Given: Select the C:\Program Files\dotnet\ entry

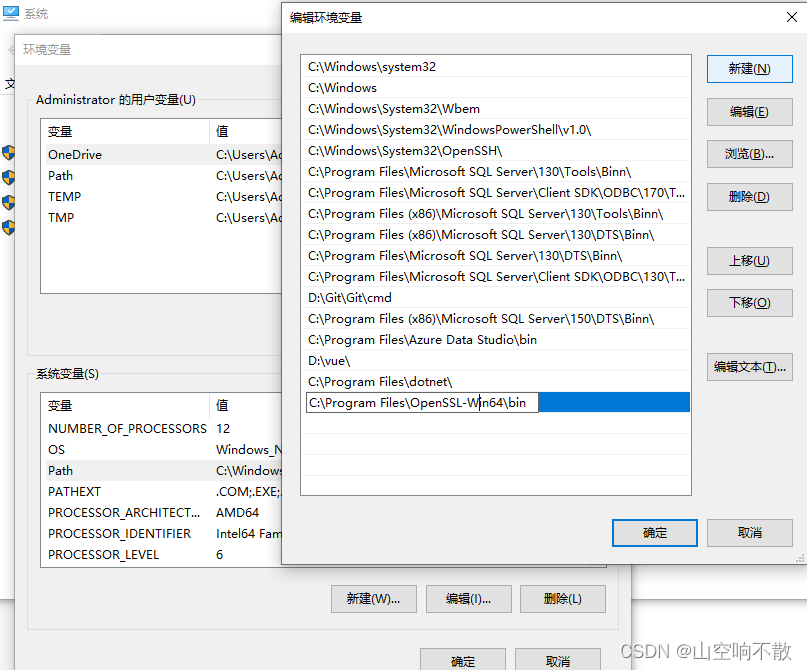Looking at the screenshot, I should [x=380, y=382].
